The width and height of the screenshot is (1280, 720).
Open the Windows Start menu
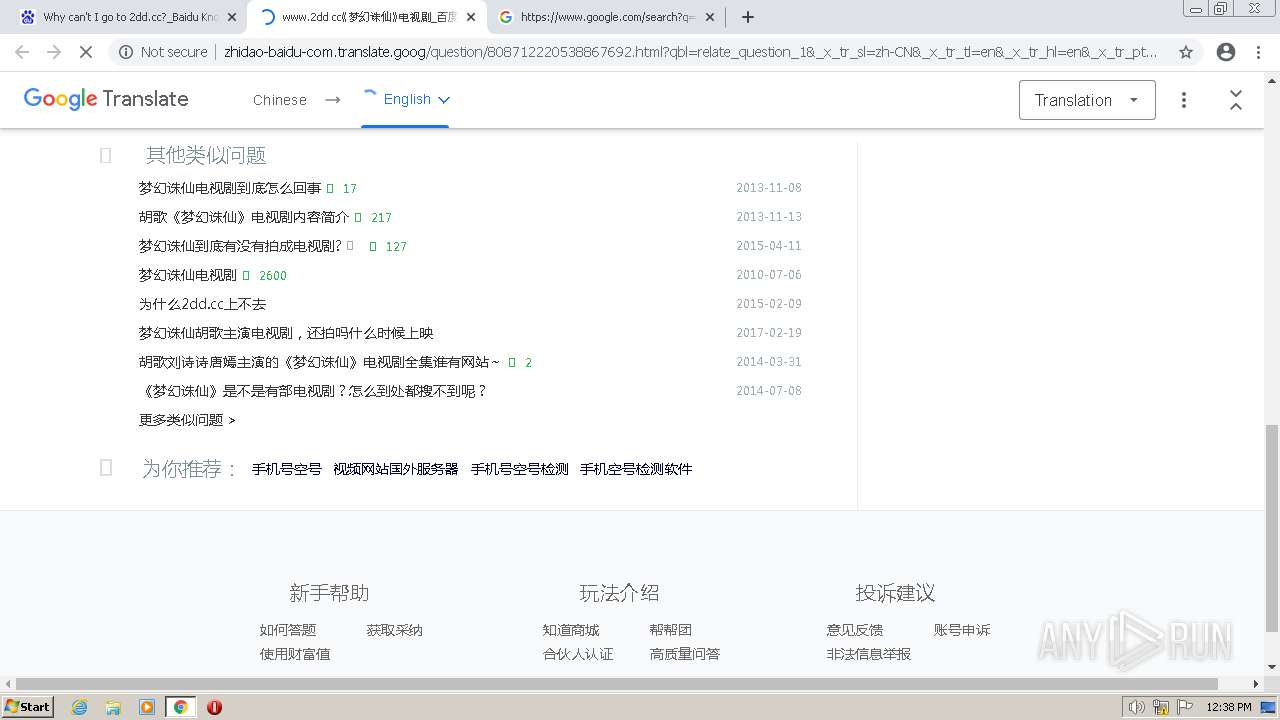pos(28,707)
